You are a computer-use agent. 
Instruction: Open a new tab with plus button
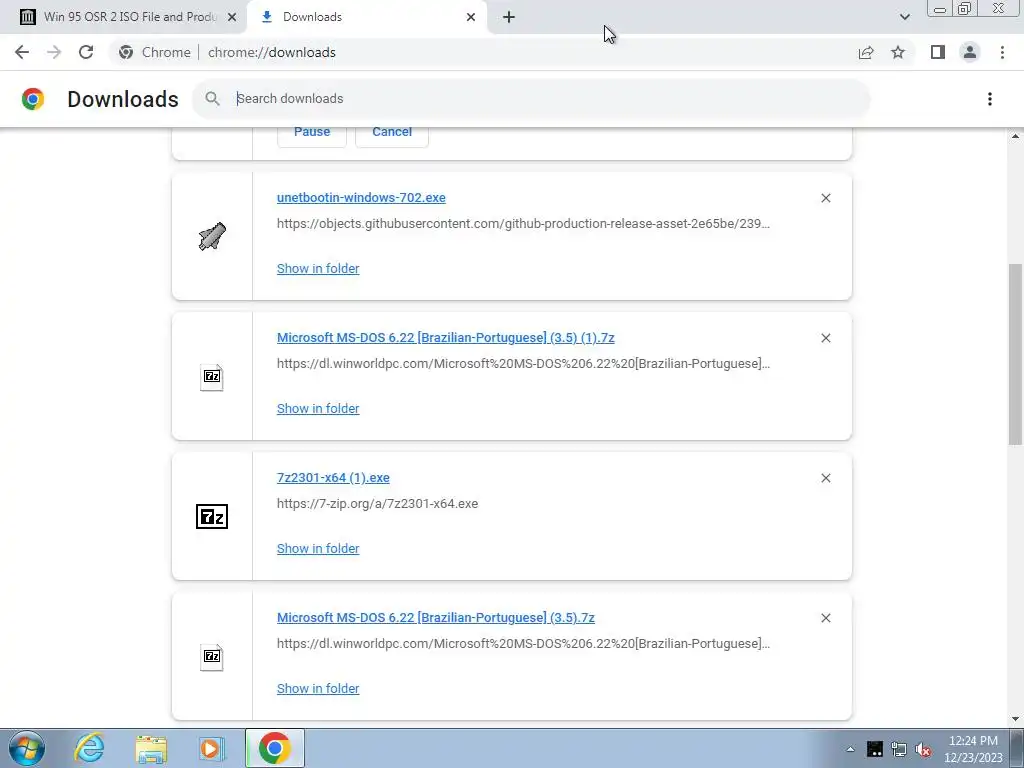[x=509, y=17]
